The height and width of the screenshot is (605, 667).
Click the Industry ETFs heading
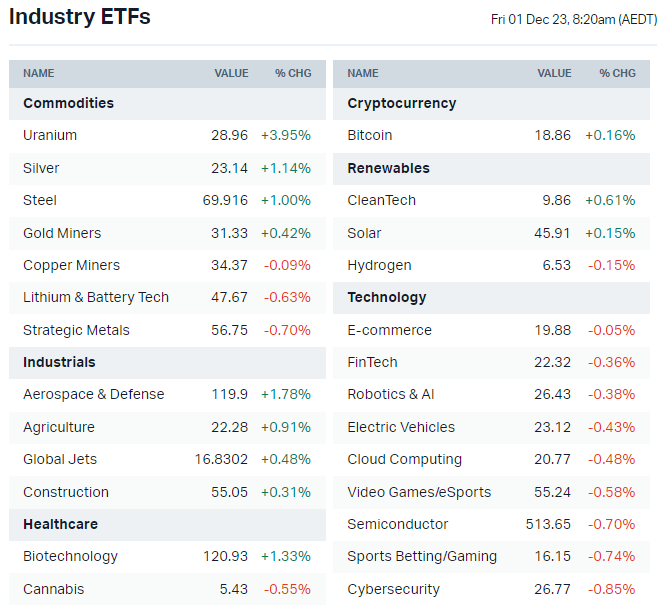[x=80, y=17]
